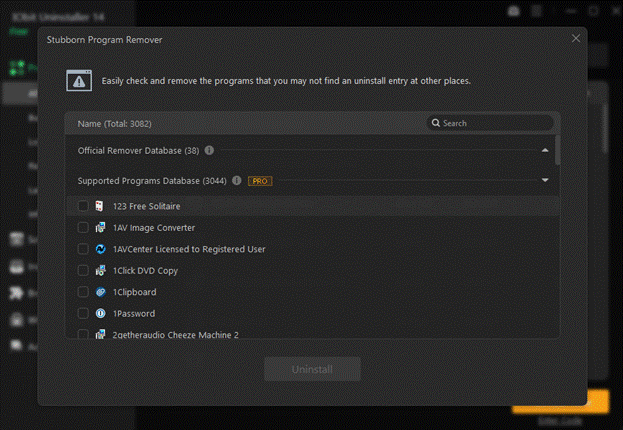Enable the 1Clipboard checkbox
623x430 pixels.
pos(83,292)
